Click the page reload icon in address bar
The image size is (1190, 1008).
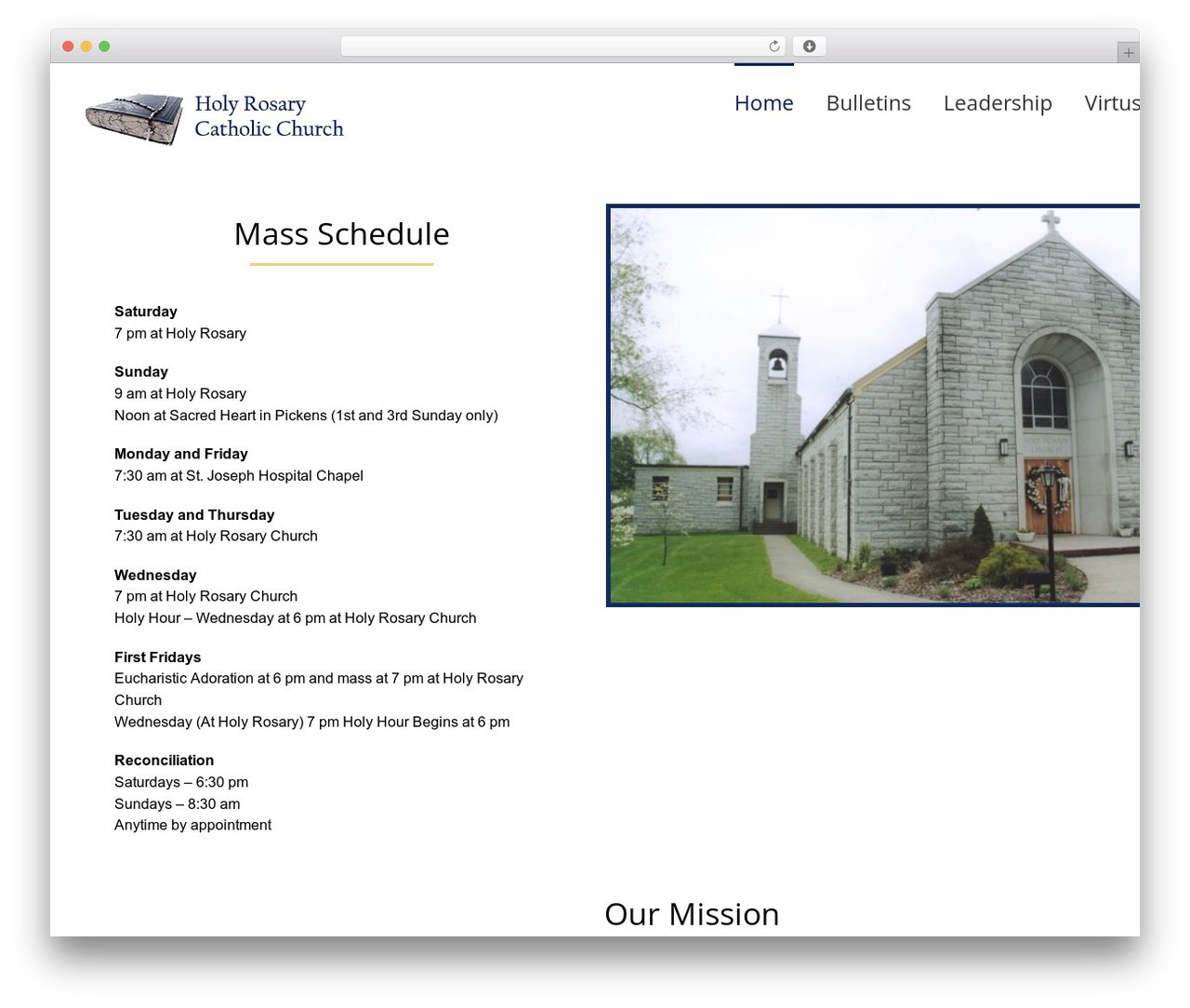773,46
